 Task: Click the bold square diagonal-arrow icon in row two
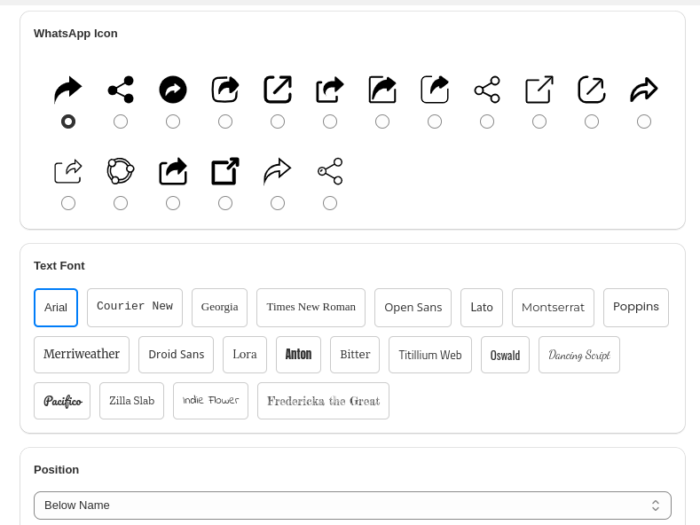[x=225, y=171]
